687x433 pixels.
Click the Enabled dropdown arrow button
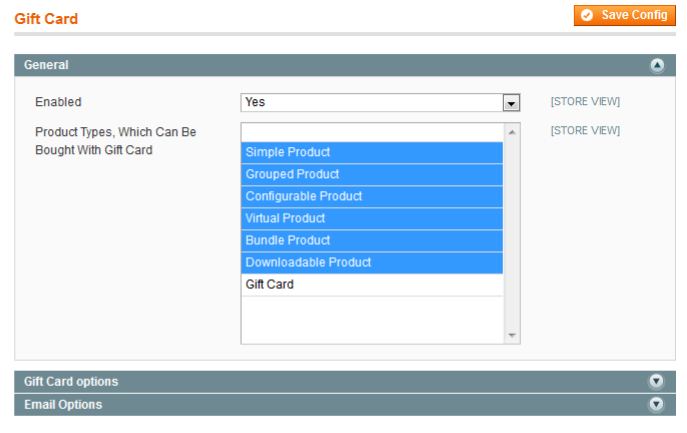coord(511,103)
